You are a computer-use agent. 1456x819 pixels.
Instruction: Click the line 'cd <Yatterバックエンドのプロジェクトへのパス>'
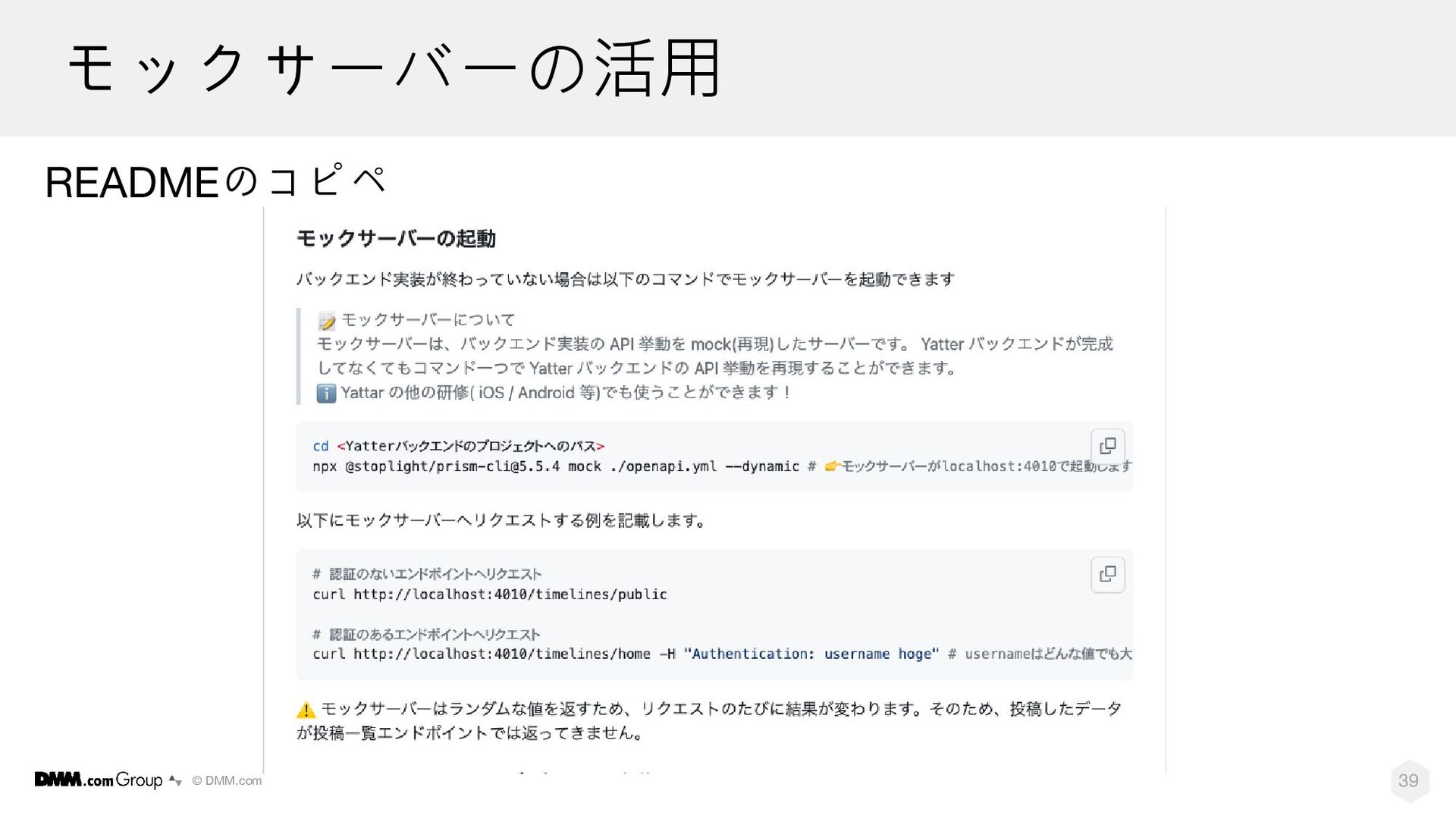(459, 446)
